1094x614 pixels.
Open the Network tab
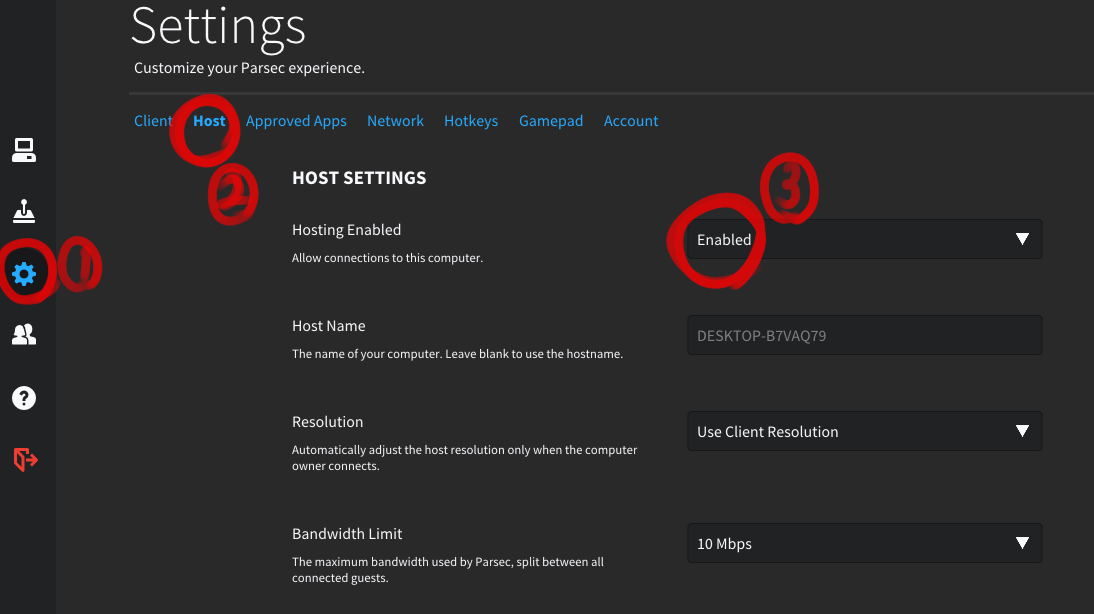[395, 121]
